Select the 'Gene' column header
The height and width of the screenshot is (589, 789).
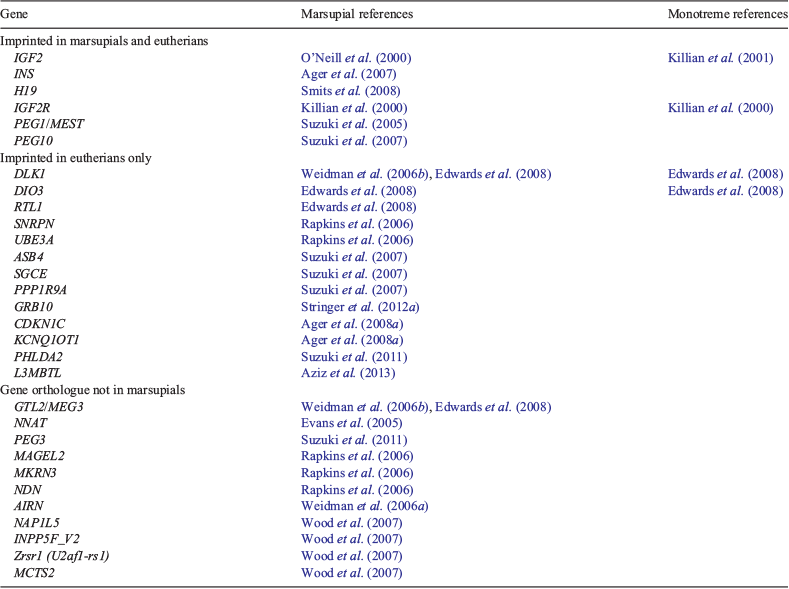14,14
